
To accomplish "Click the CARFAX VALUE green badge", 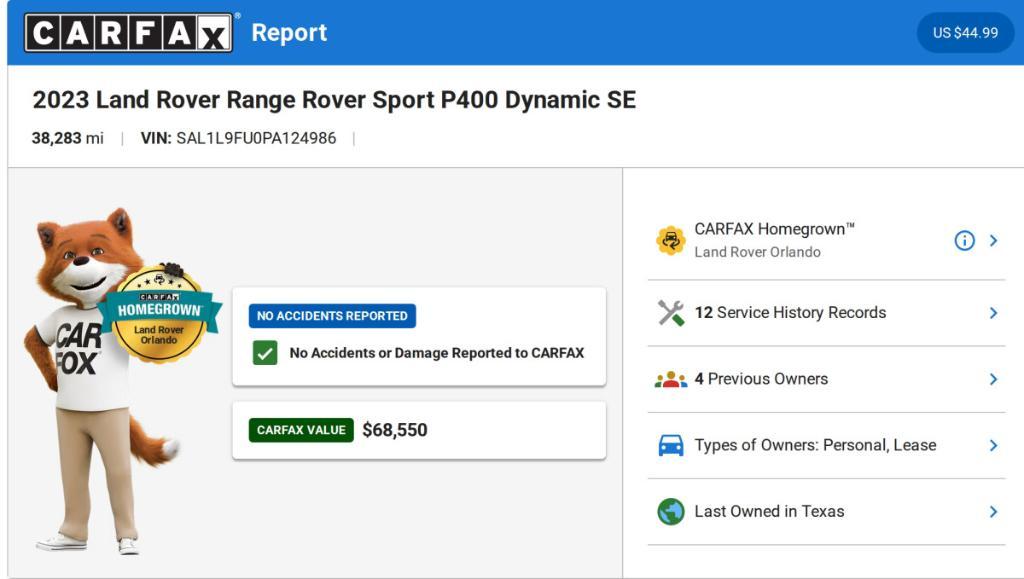I will [x=301, y=430].
